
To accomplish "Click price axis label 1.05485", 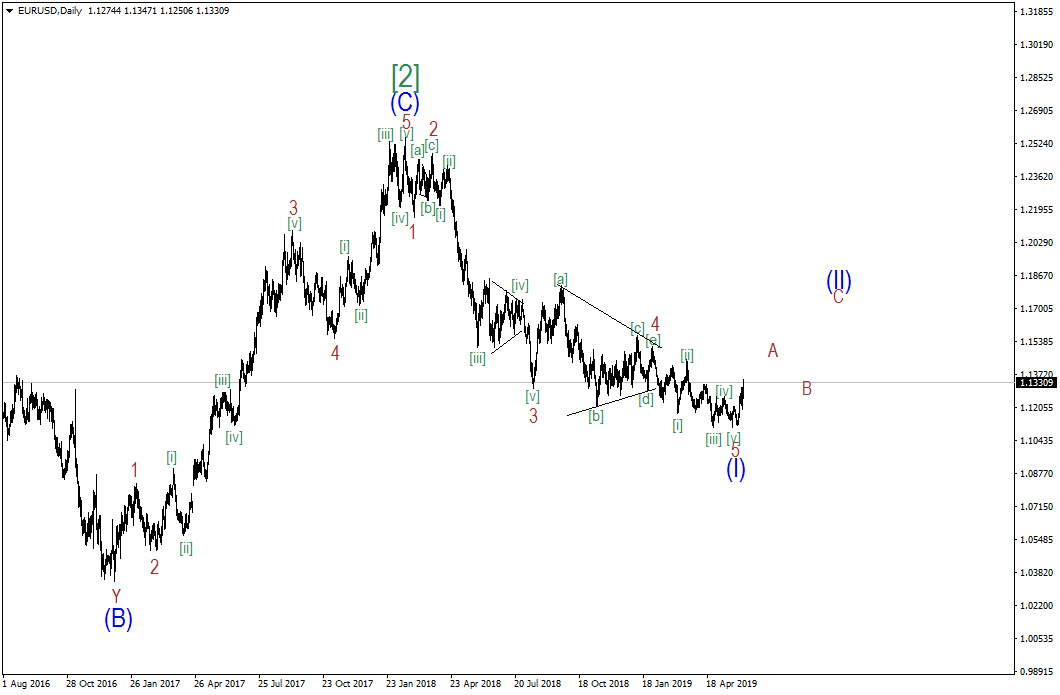I will 1036,540.
